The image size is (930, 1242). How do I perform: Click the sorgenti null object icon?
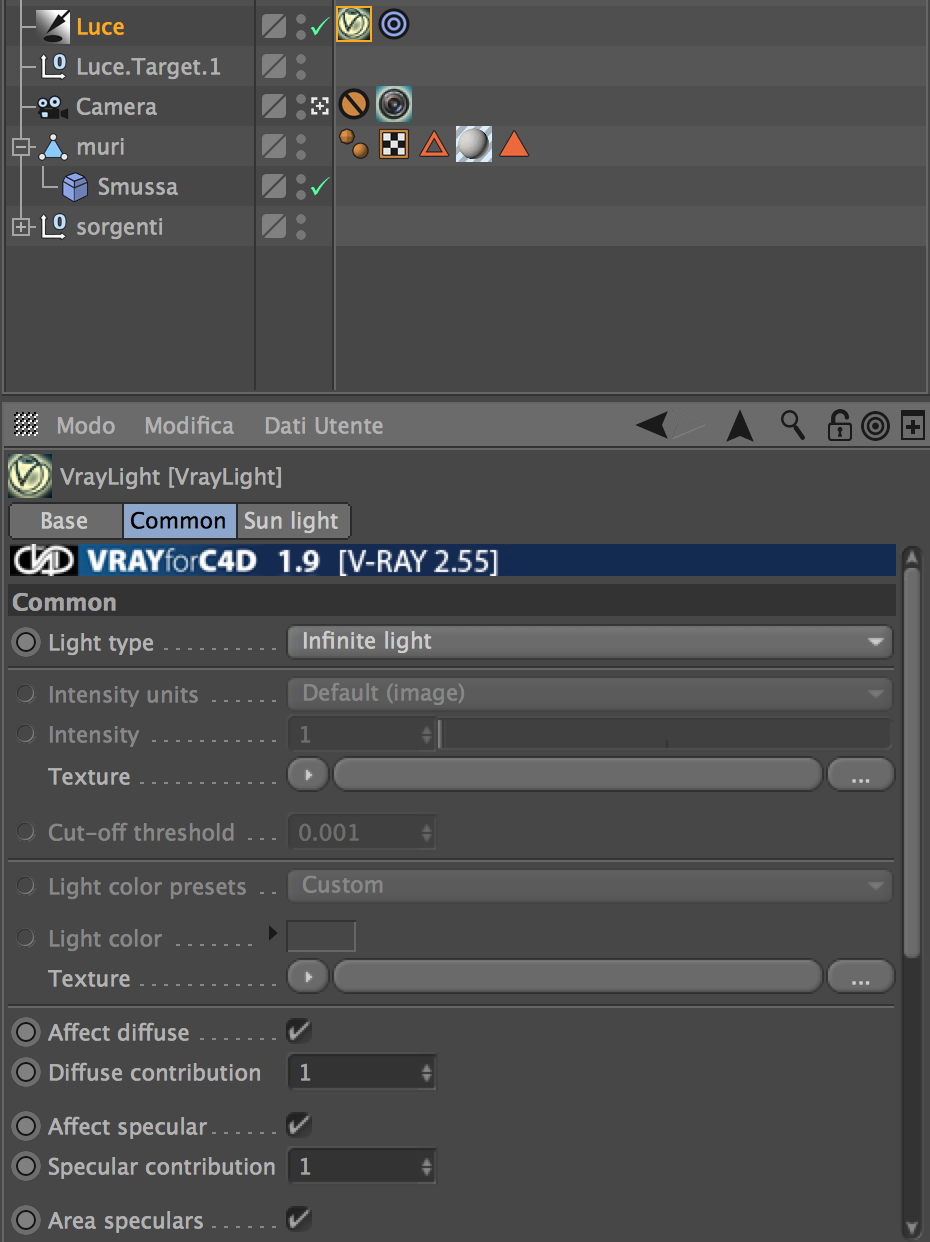point(53,227)
